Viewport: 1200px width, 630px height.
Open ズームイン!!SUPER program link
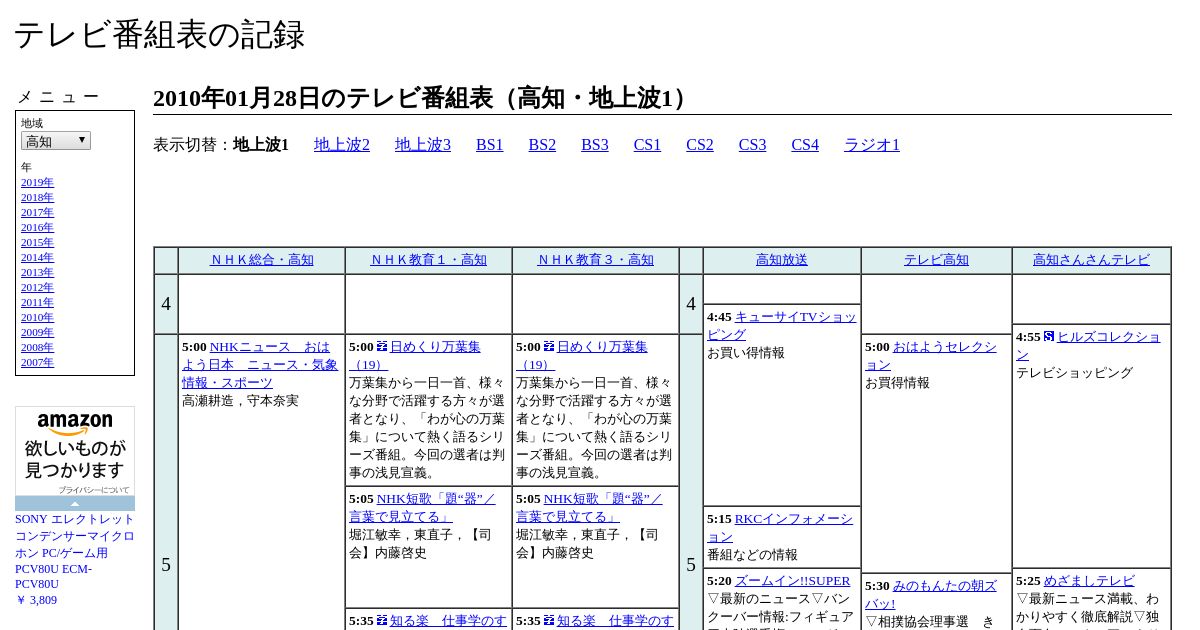[792, 581]
